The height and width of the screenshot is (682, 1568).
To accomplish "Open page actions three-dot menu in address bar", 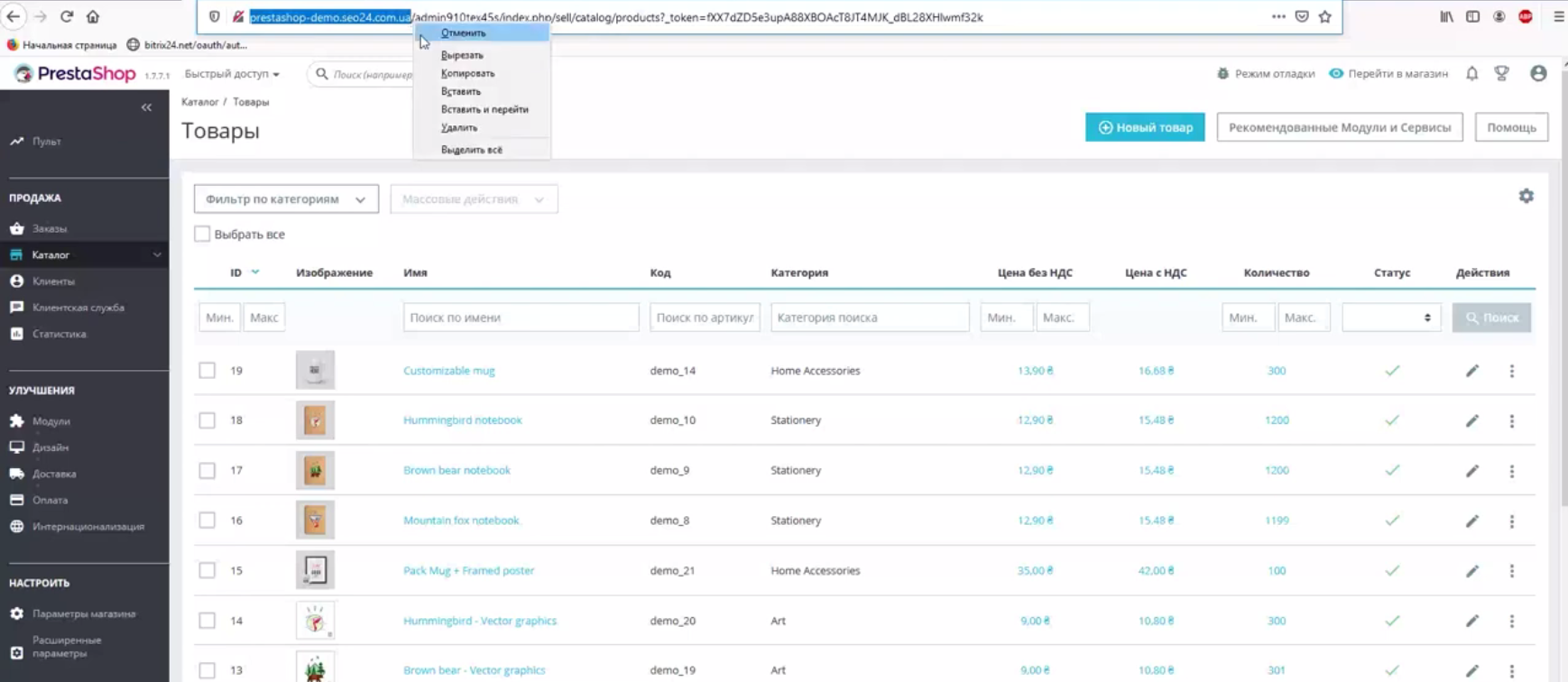I will point(1278,16).
